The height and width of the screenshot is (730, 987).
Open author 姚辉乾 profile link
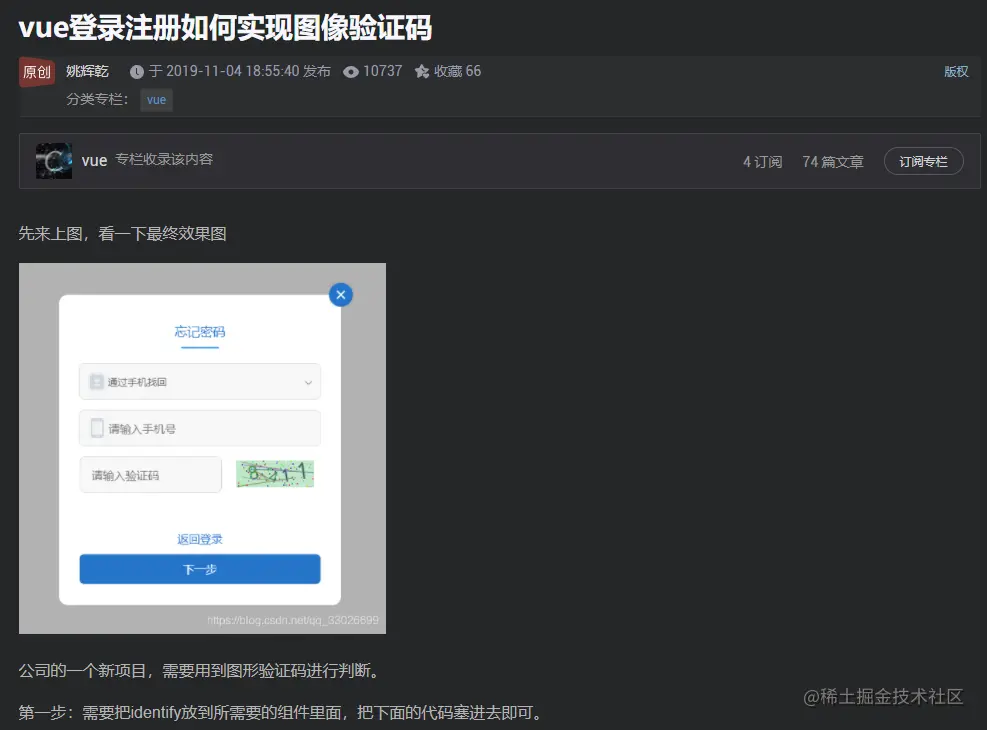point(87,71)
